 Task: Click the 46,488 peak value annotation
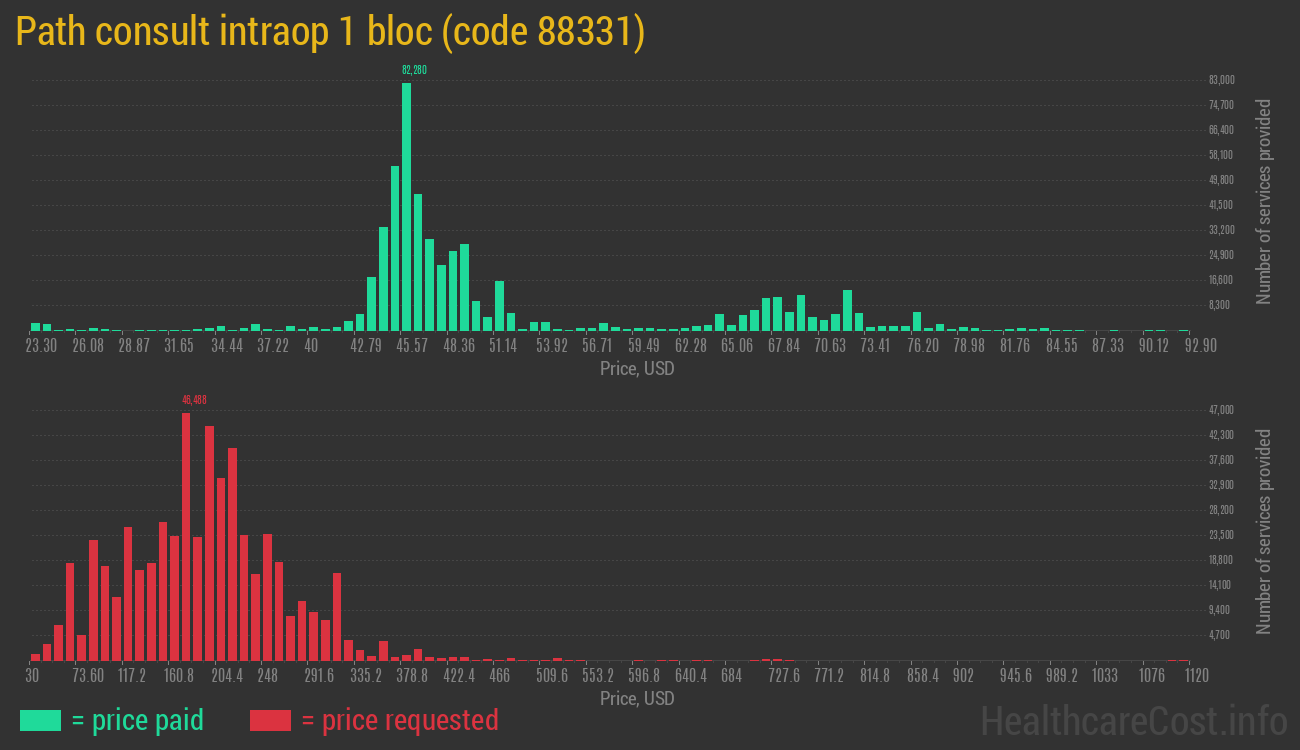(x=194, y=400)
